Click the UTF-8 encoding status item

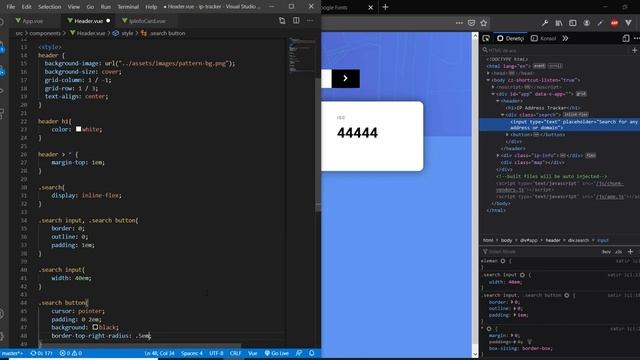[216, 353]
